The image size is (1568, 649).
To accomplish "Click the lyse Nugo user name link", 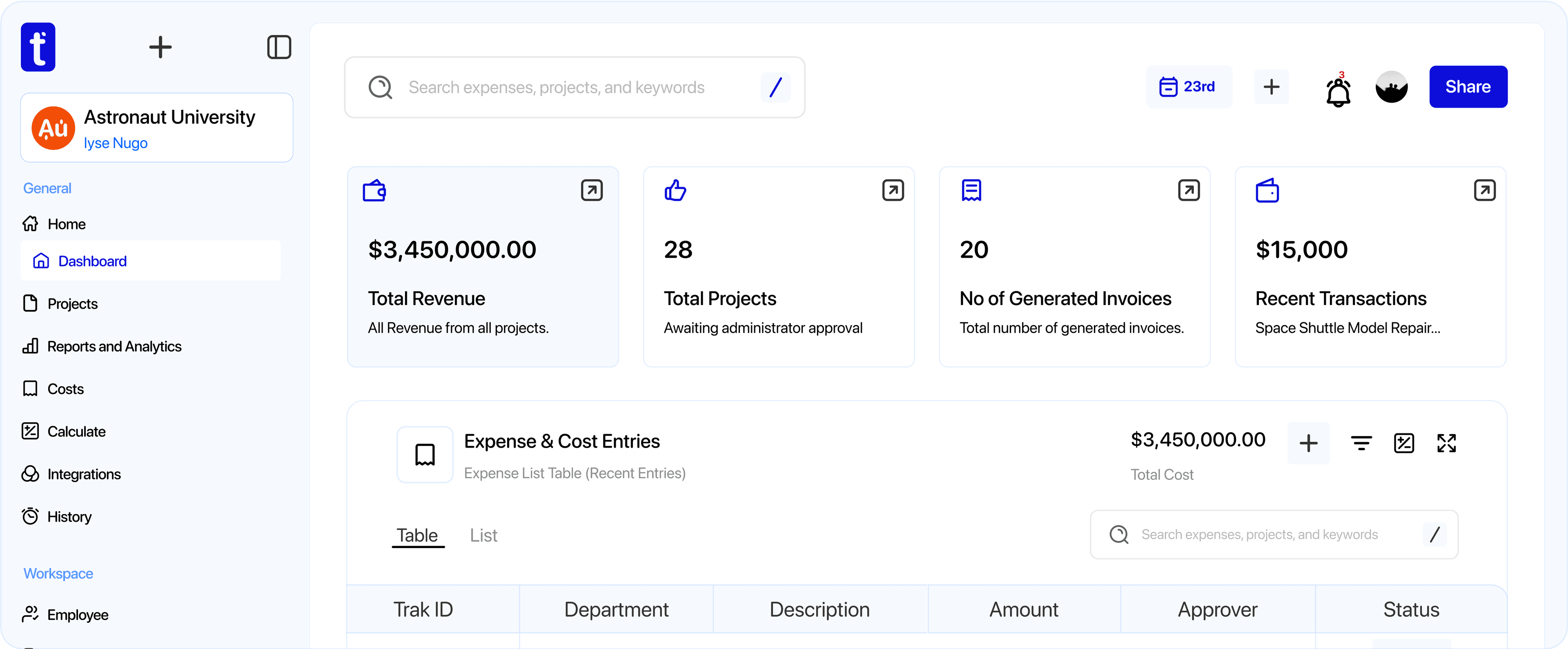I will [x=116, y=143].
